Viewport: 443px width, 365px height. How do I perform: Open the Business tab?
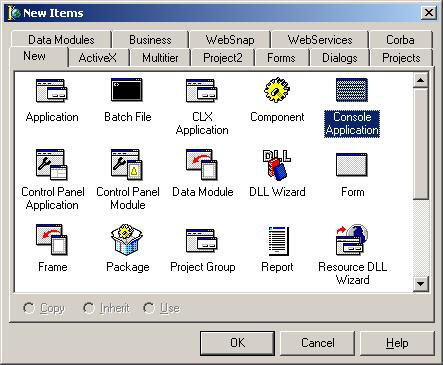click(x=150, y=40)
